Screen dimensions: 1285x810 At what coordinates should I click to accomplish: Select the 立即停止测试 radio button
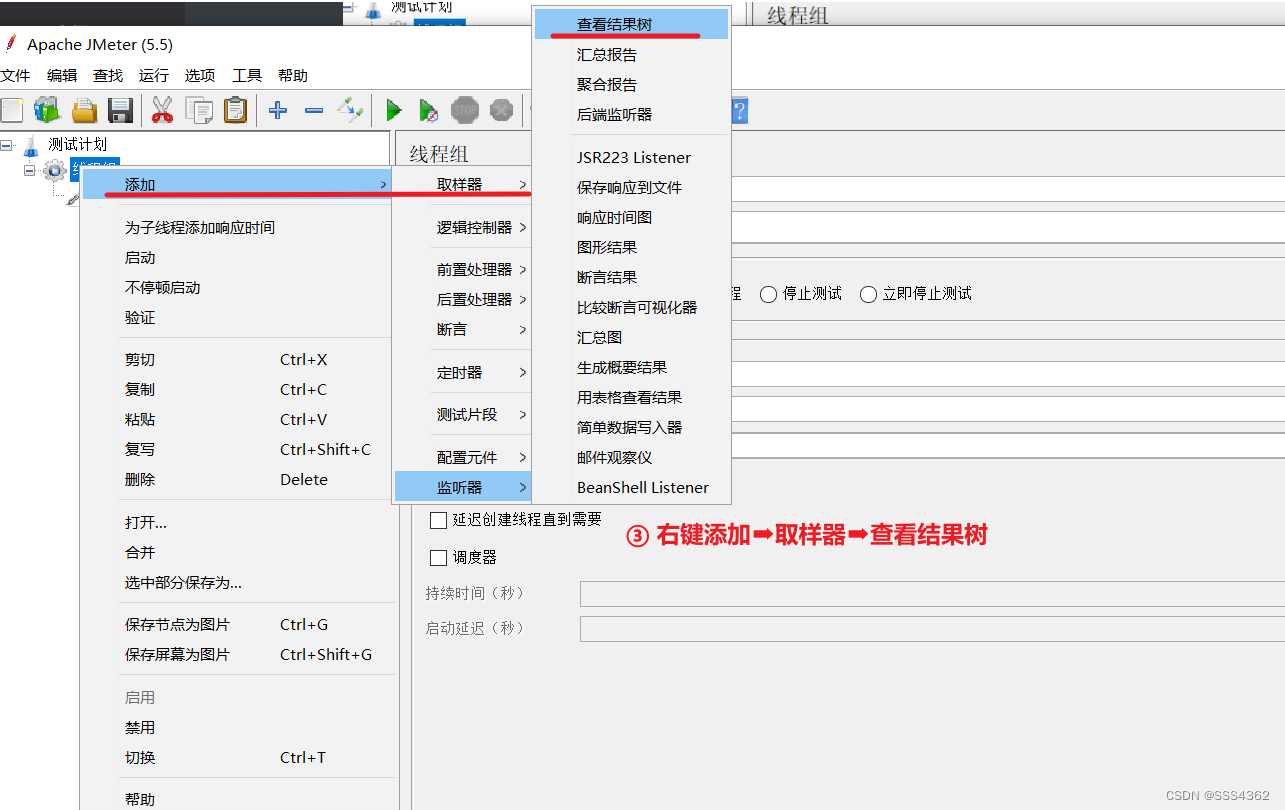click(x=868, y=294)
